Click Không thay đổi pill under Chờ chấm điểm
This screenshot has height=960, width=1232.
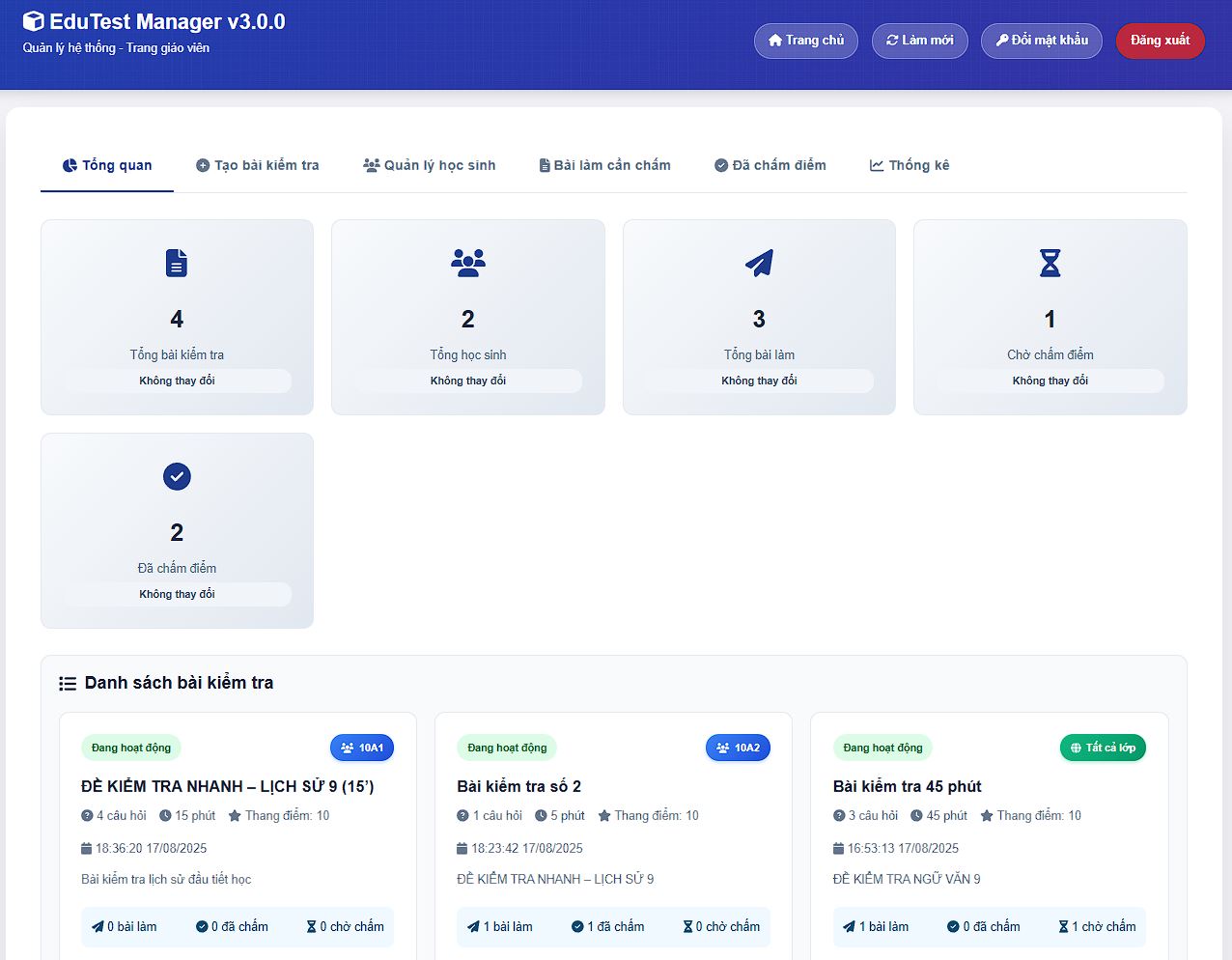click(1050, 381)
